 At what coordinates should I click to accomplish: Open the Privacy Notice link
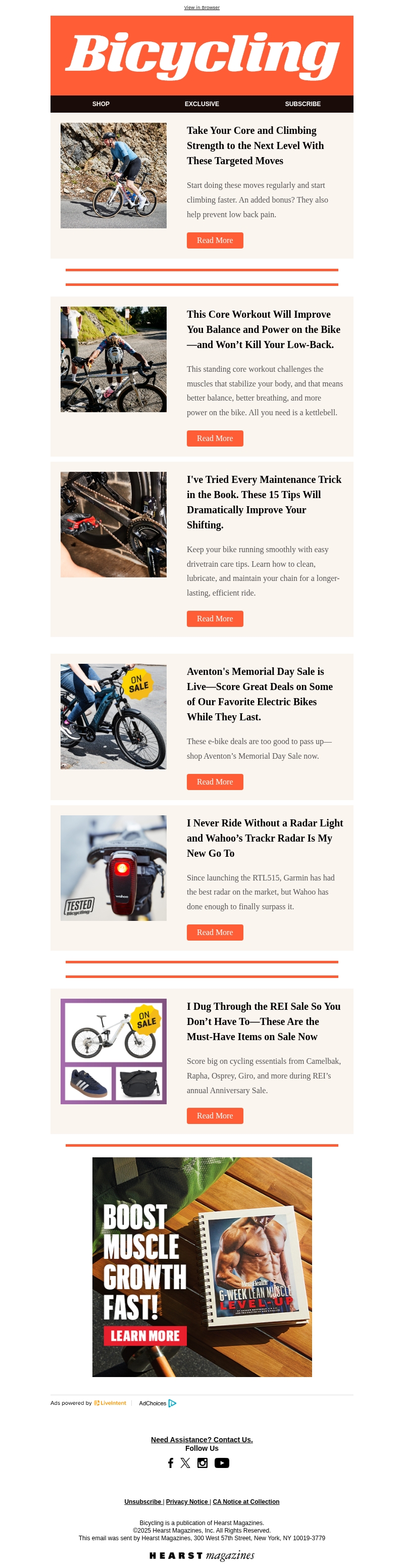pyautogui.click(x=187, y=1502)
